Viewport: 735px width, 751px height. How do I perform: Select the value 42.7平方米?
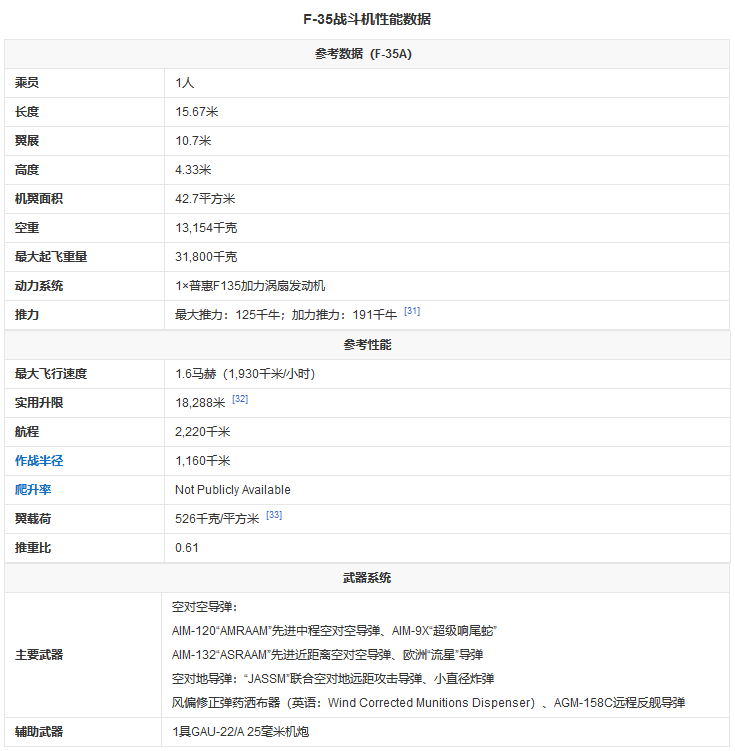pos(205,199)
